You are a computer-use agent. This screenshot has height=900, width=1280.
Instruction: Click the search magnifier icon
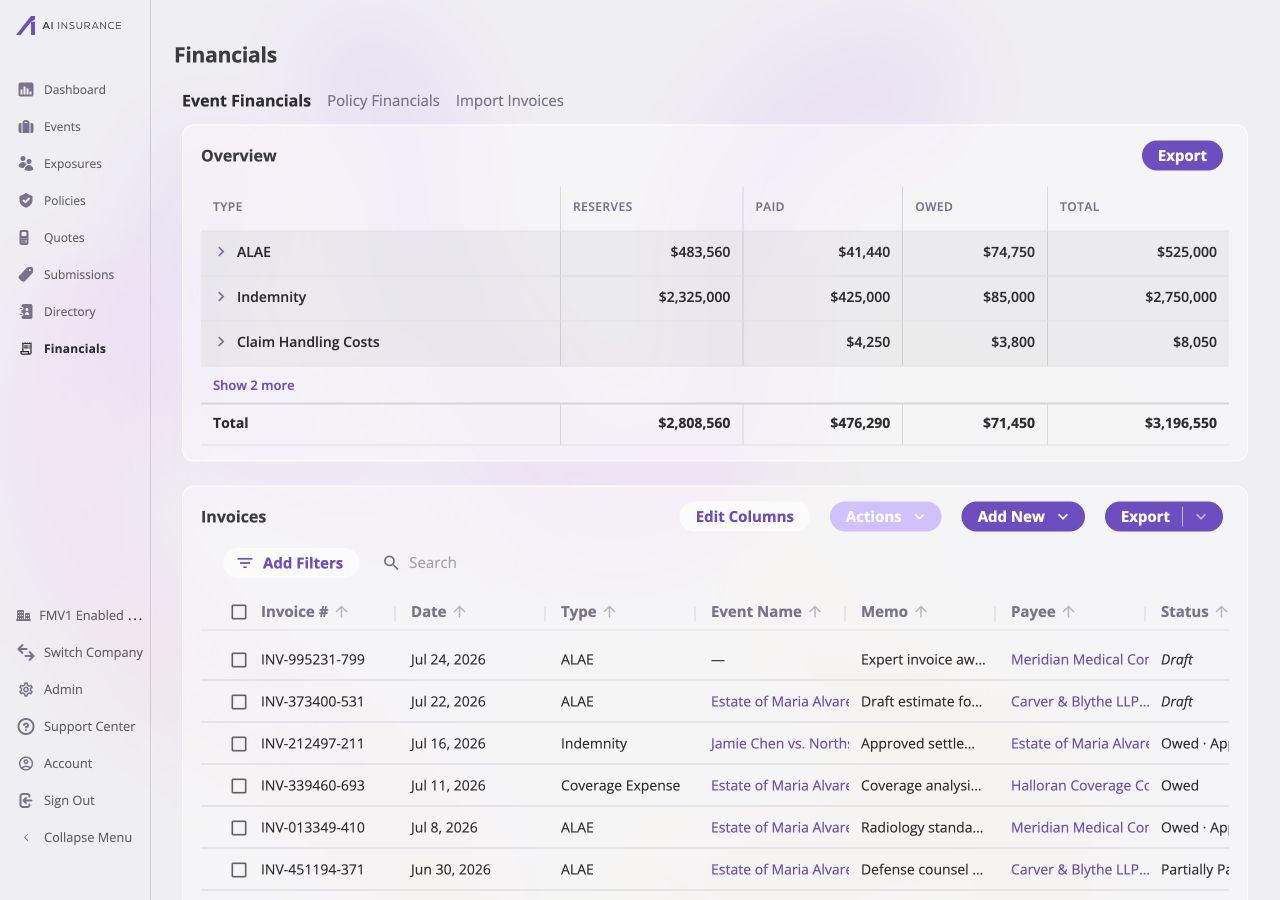point(391,563)
